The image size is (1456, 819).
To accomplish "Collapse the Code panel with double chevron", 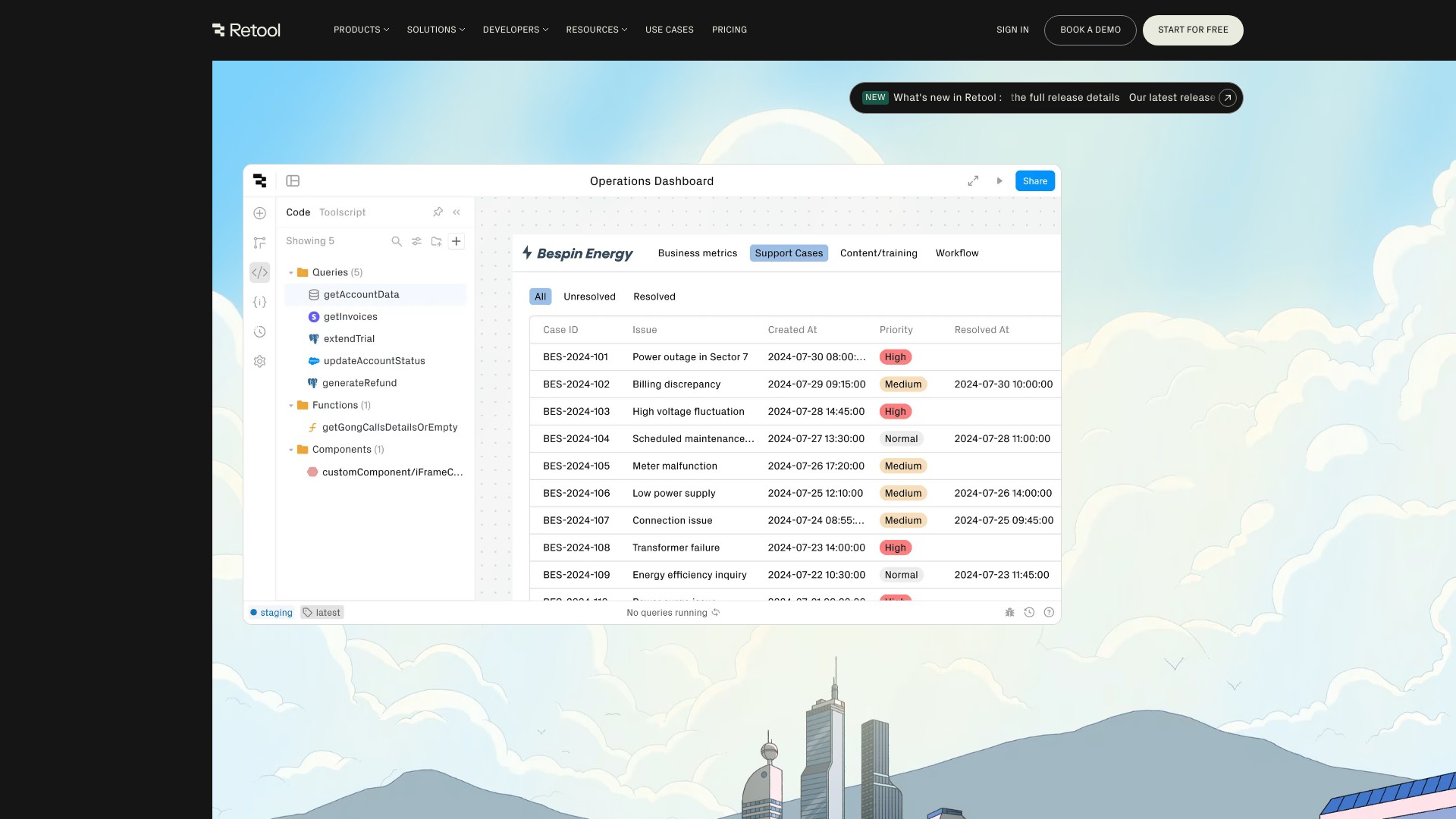I will click(x=457, y=212).
